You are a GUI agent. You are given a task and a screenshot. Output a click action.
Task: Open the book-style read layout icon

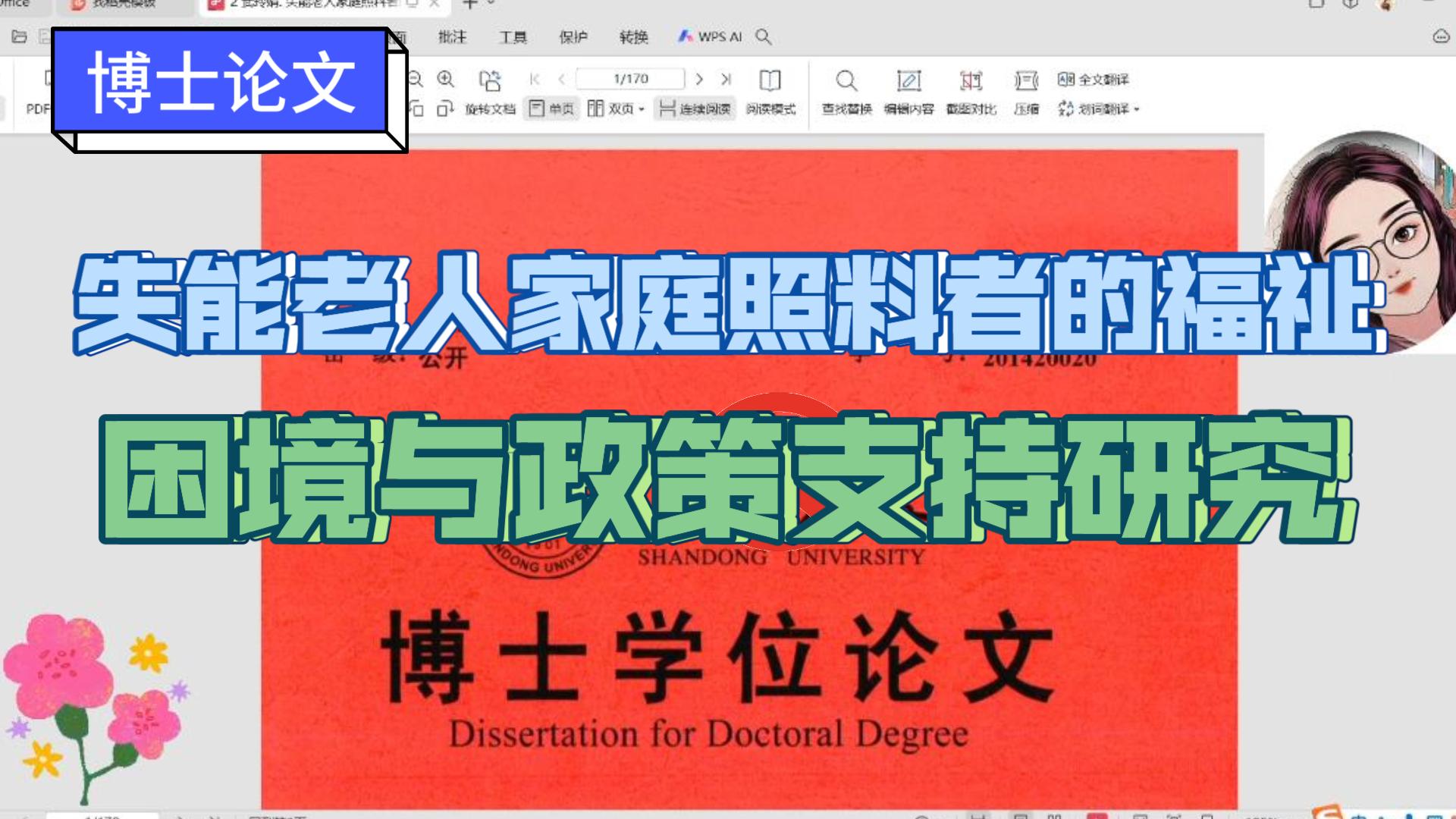[771, 80]
